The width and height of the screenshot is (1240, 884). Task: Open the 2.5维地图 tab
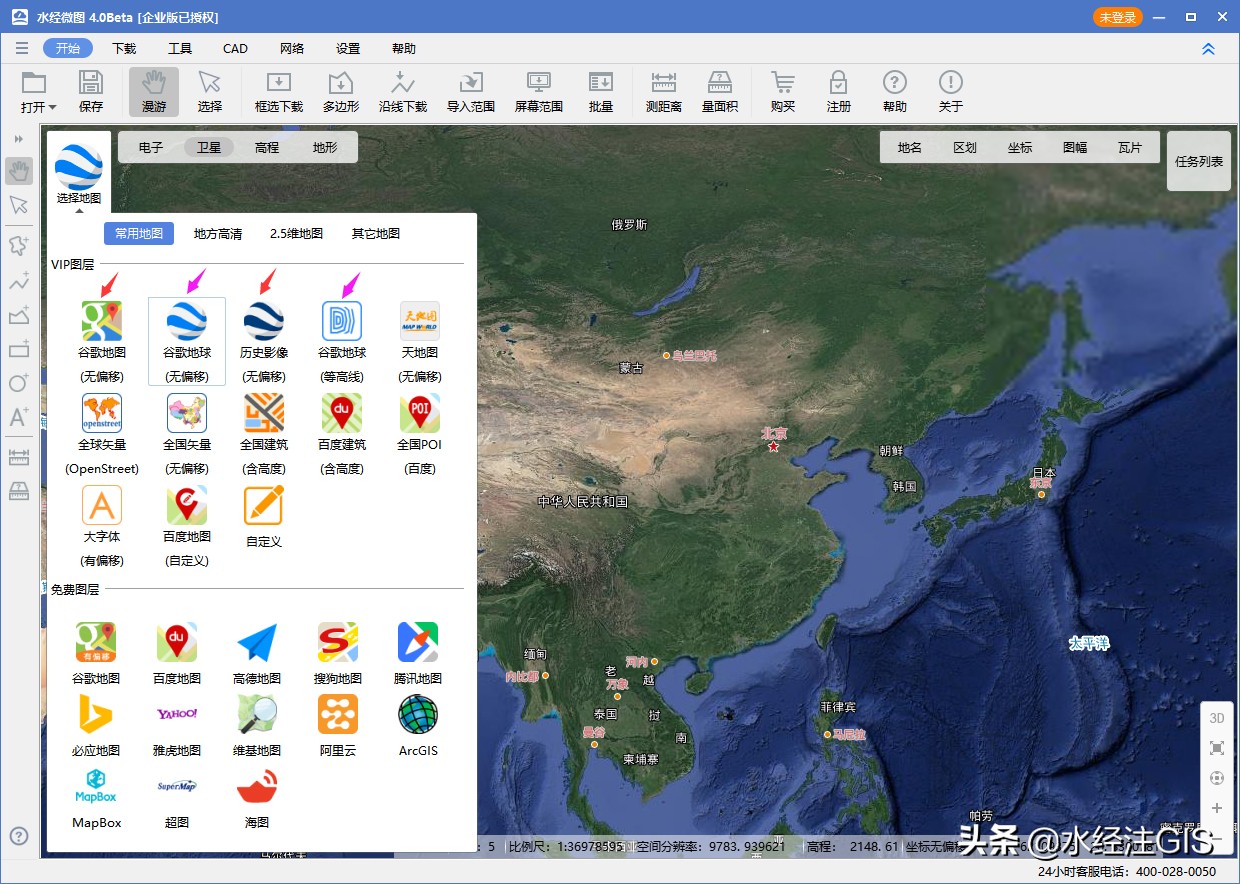296,233
